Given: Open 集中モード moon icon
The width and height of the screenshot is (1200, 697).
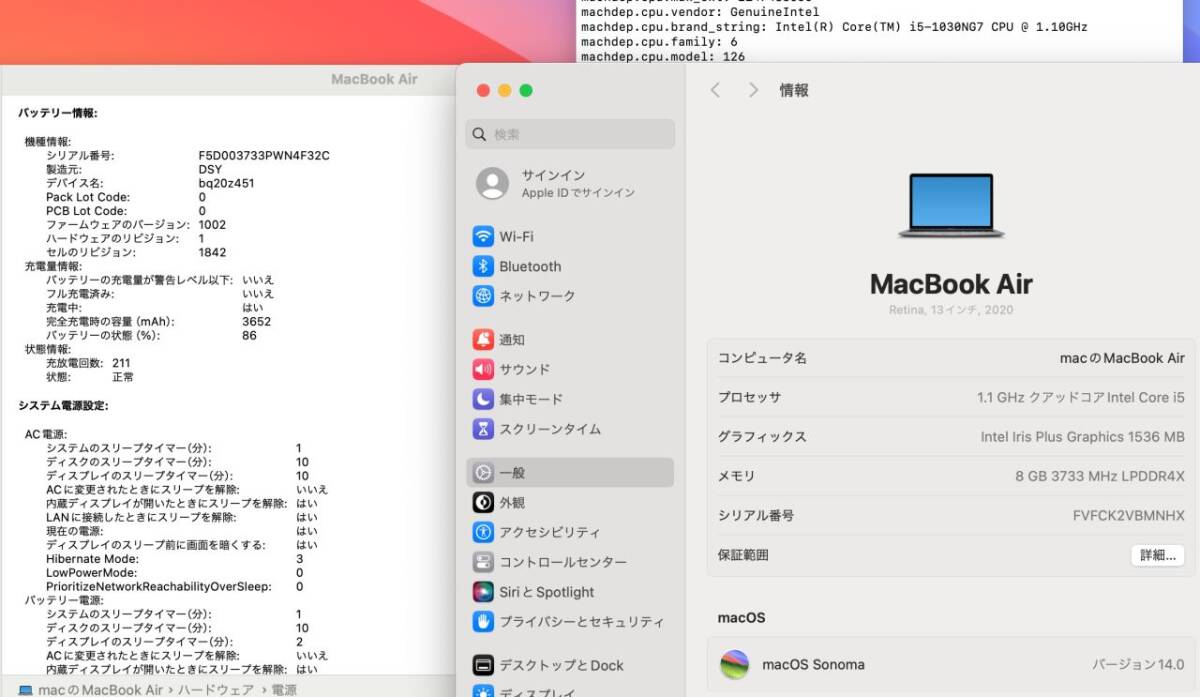Looking at the screenshot, I should tap(484, 399).
